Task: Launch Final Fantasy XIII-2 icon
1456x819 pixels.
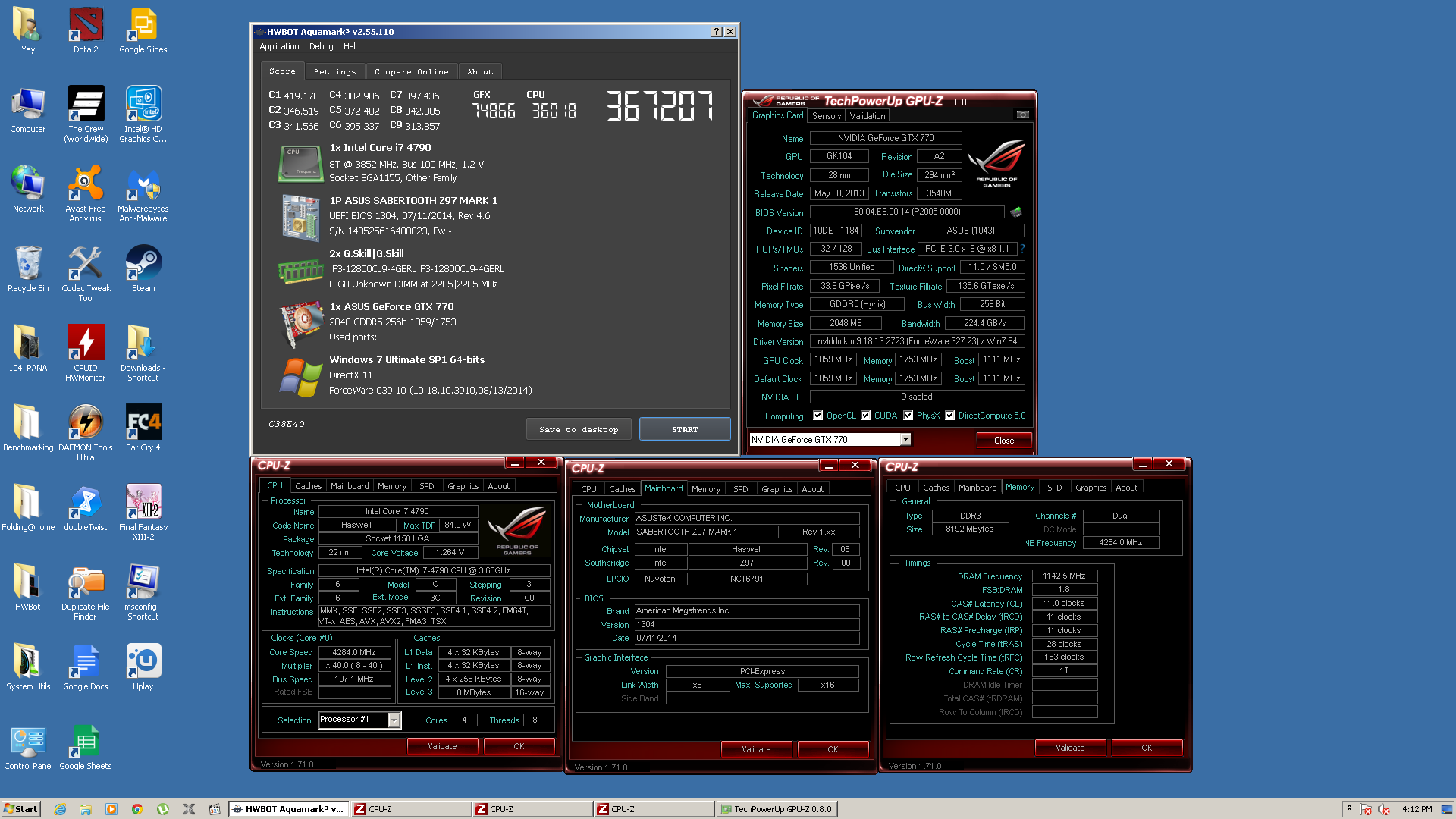Action: 143,512
